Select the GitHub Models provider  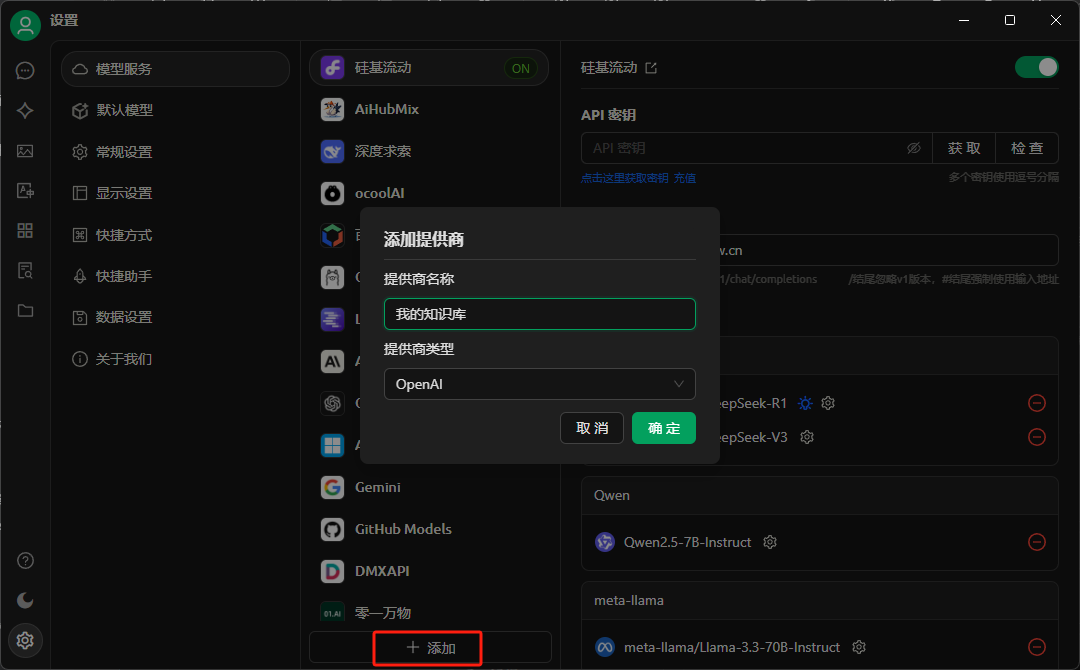pyautogui.click(x=429, y=530)
